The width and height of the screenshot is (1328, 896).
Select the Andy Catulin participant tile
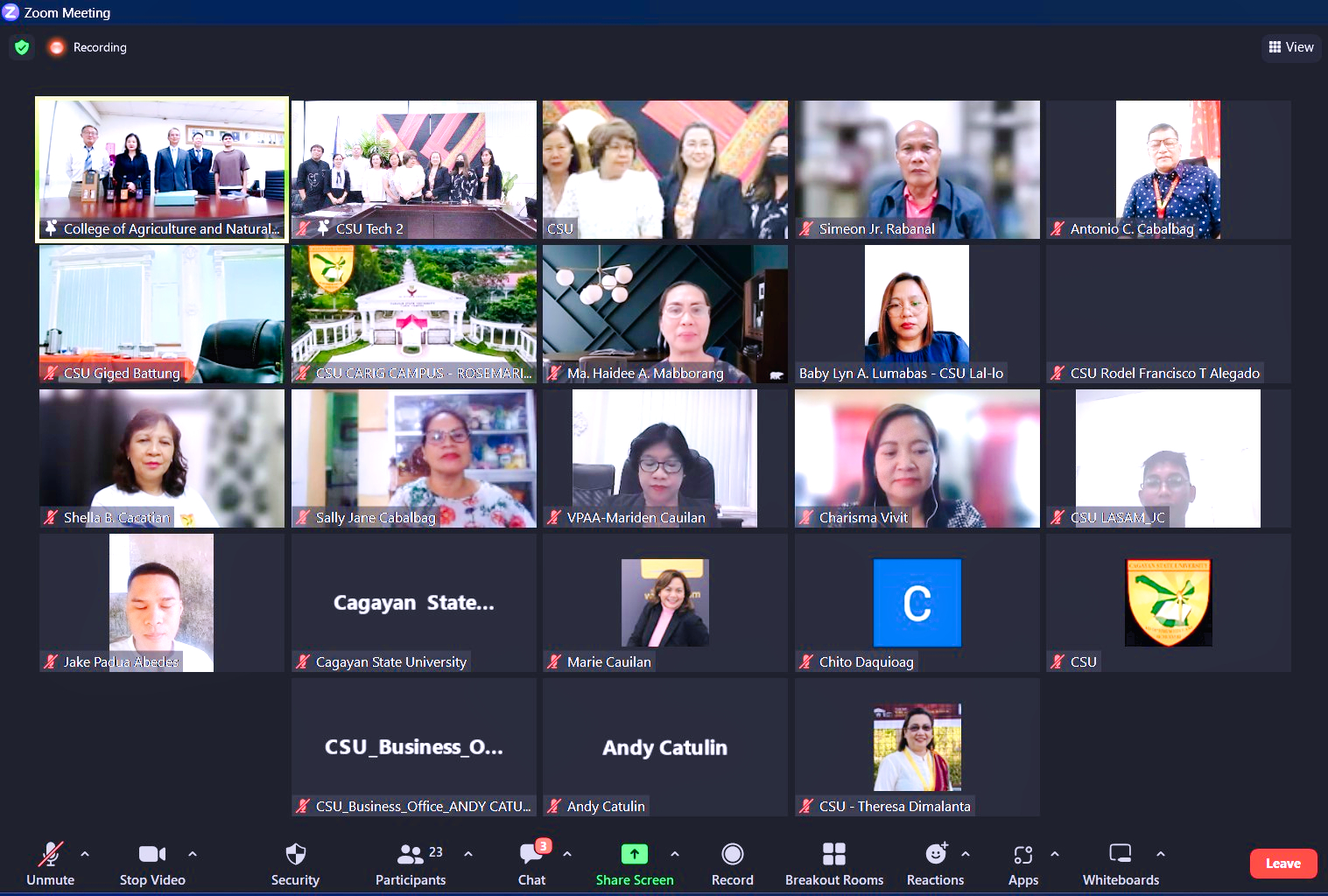pos(665,747)
